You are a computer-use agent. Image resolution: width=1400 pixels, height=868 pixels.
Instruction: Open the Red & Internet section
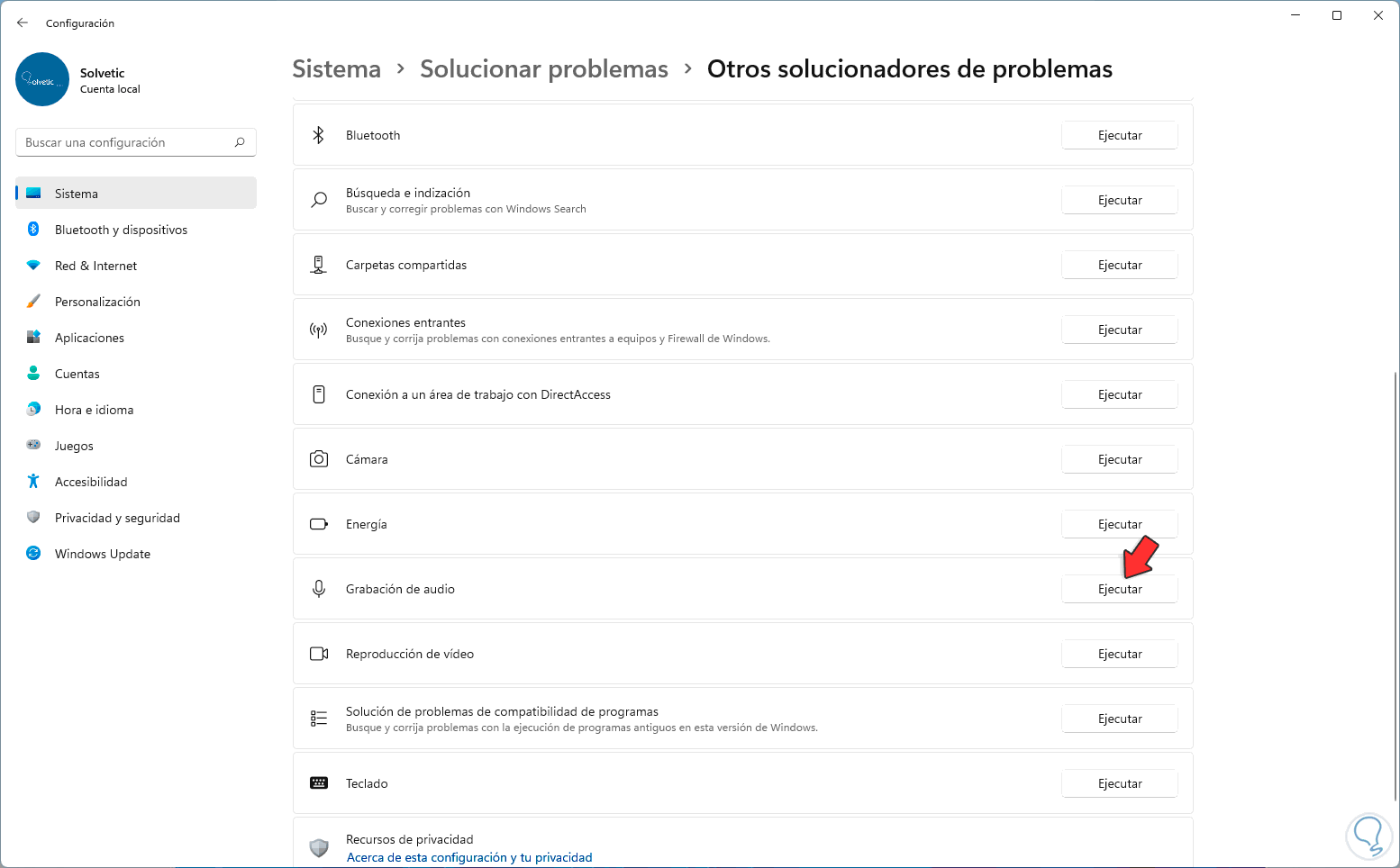point(95,266)
